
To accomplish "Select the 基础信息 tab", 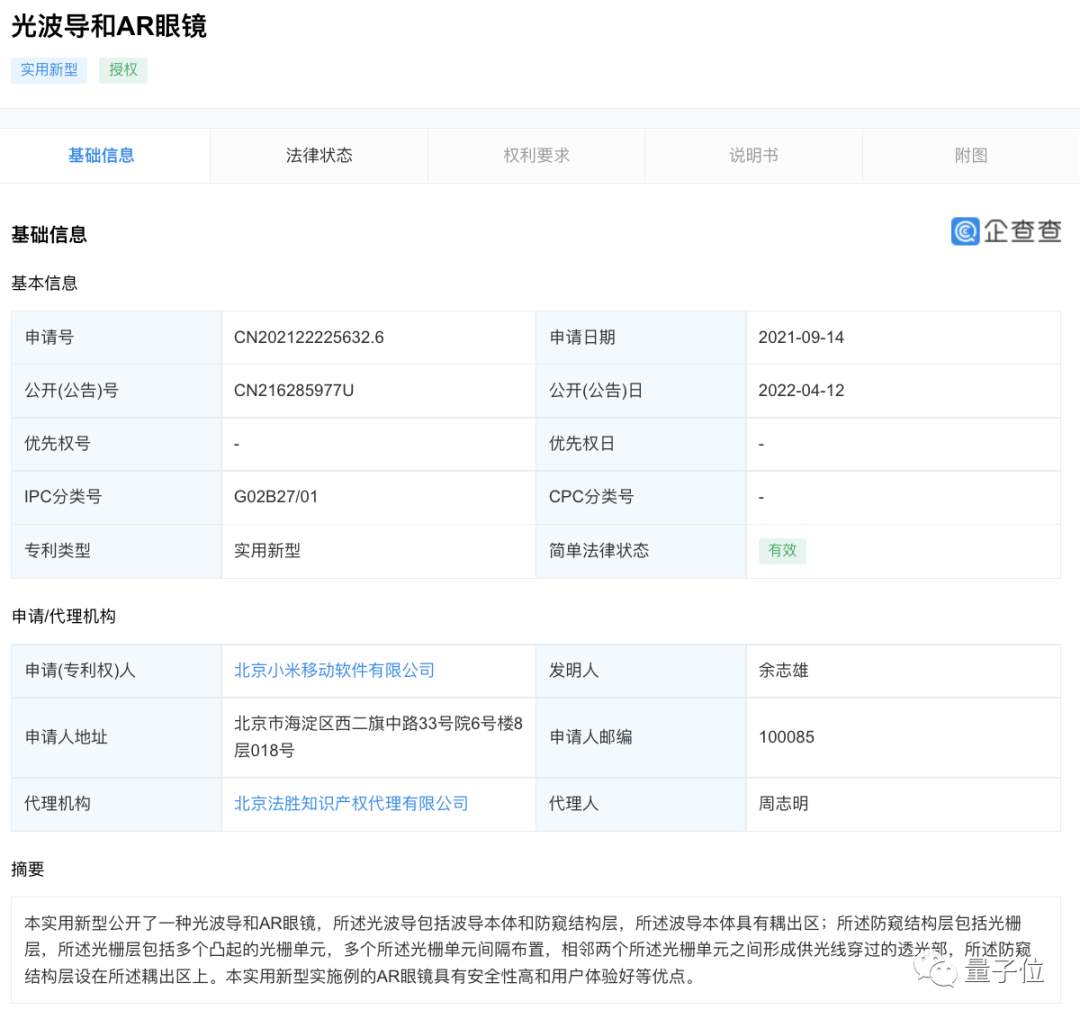I will click(x=101, y=155).
